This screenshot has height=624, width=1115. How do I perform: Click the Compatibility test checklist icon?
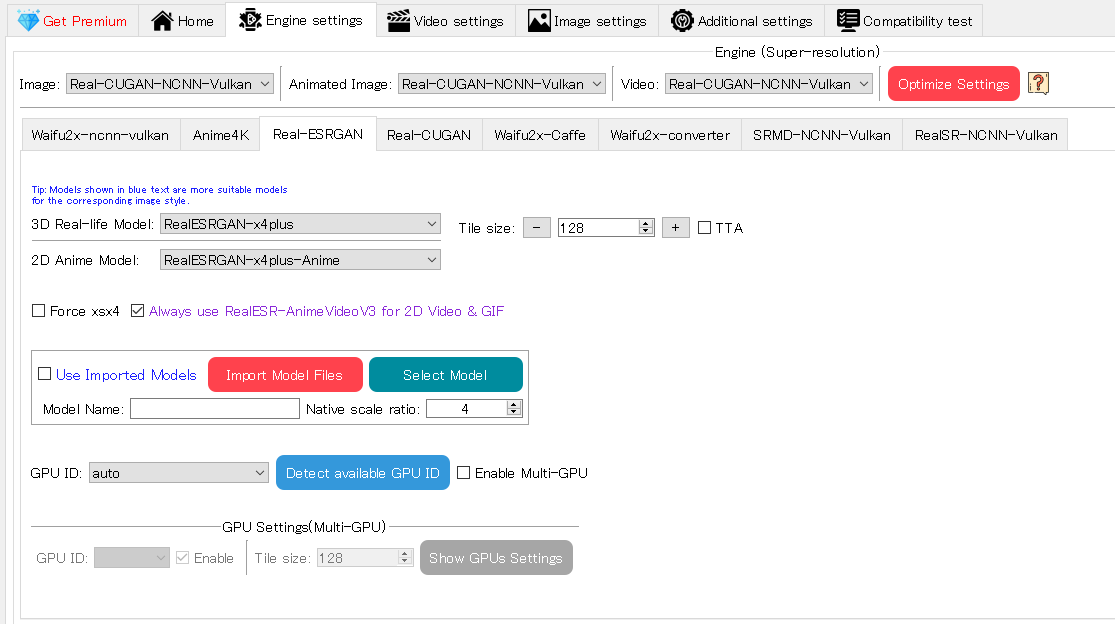(x=848, y=21)
